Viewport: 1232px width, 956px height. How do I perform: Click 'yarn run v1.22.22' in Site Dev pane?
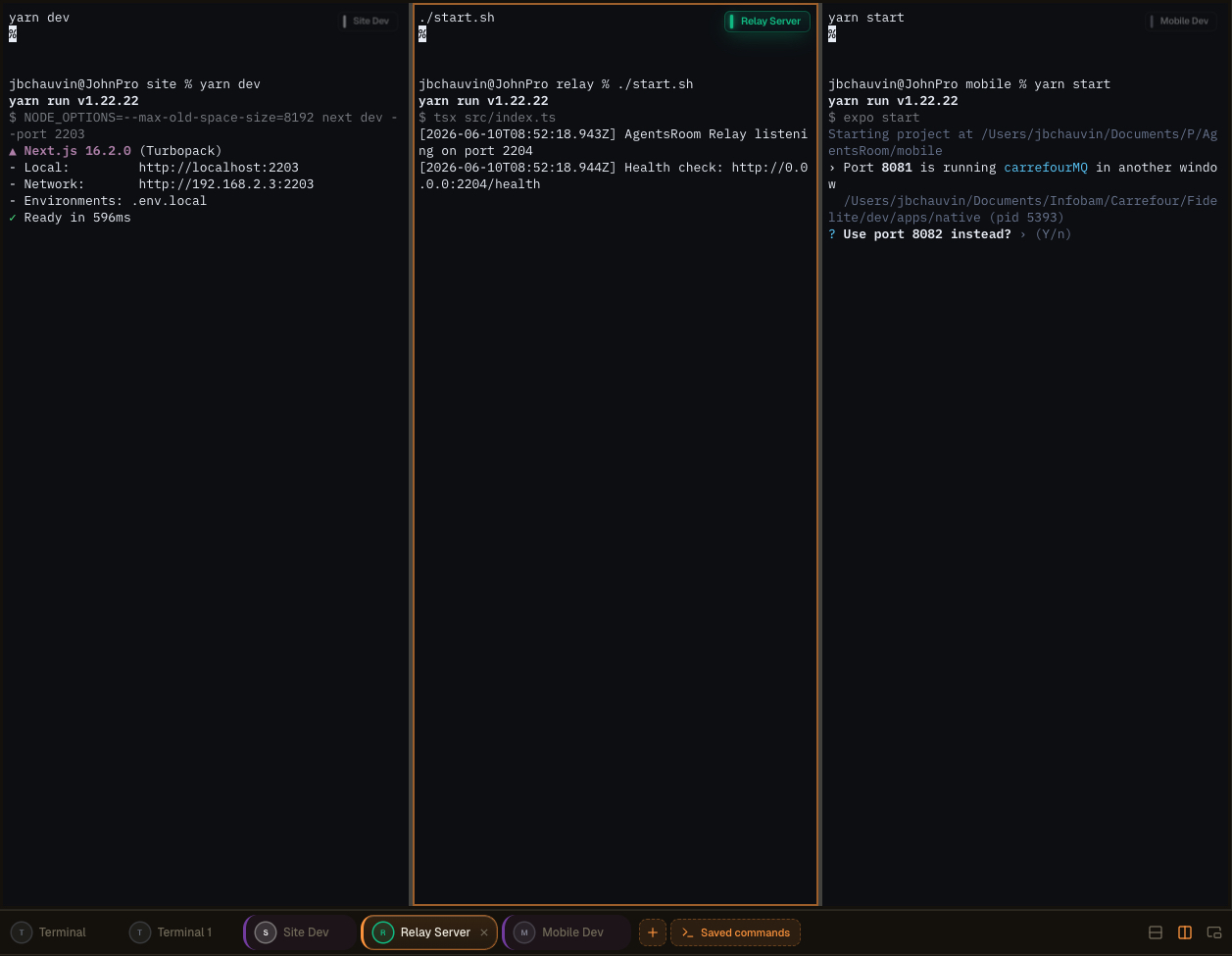[74, 101]
